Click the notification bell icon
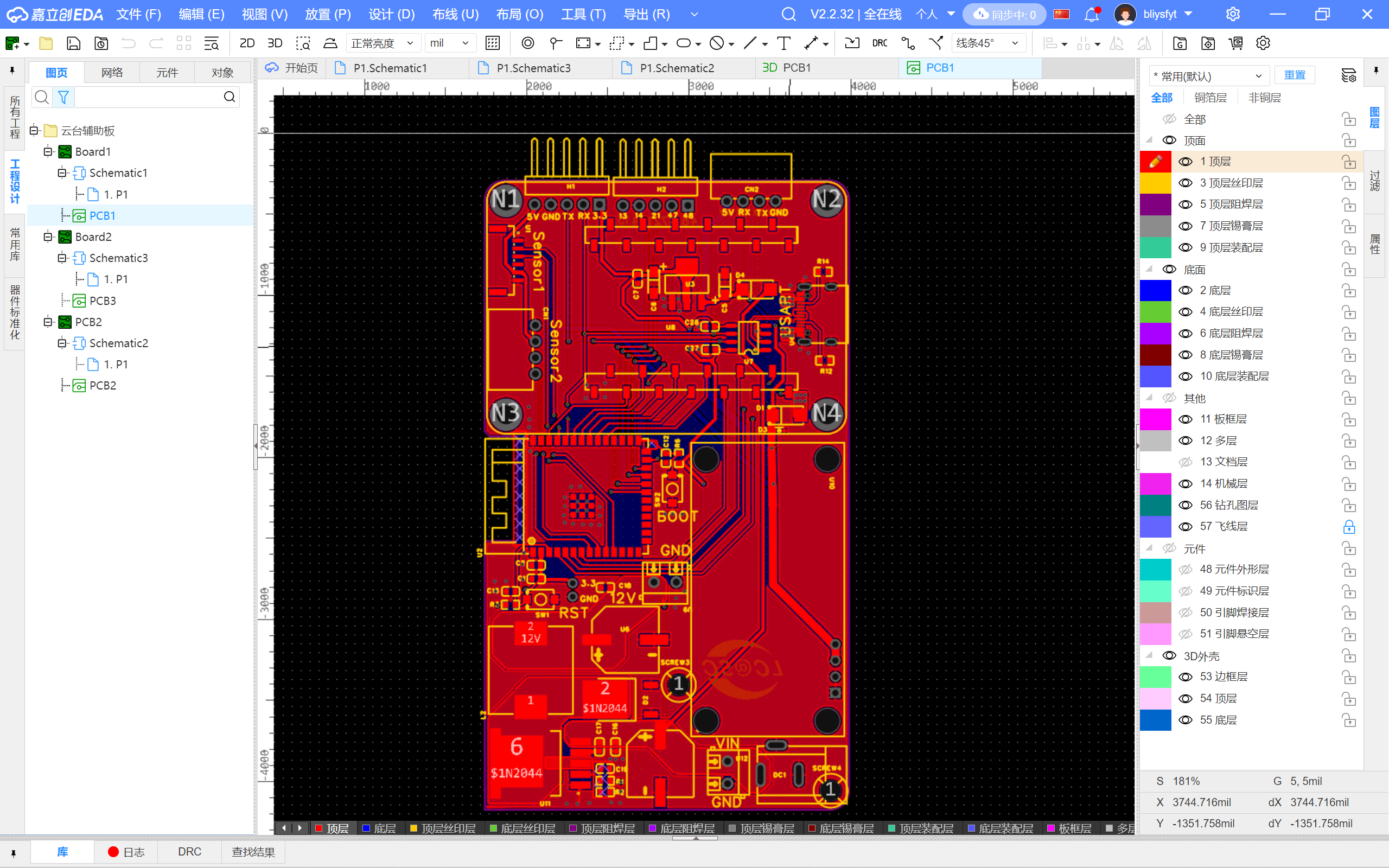This screenshot has height=868, width=1389. pos(1091,14)
